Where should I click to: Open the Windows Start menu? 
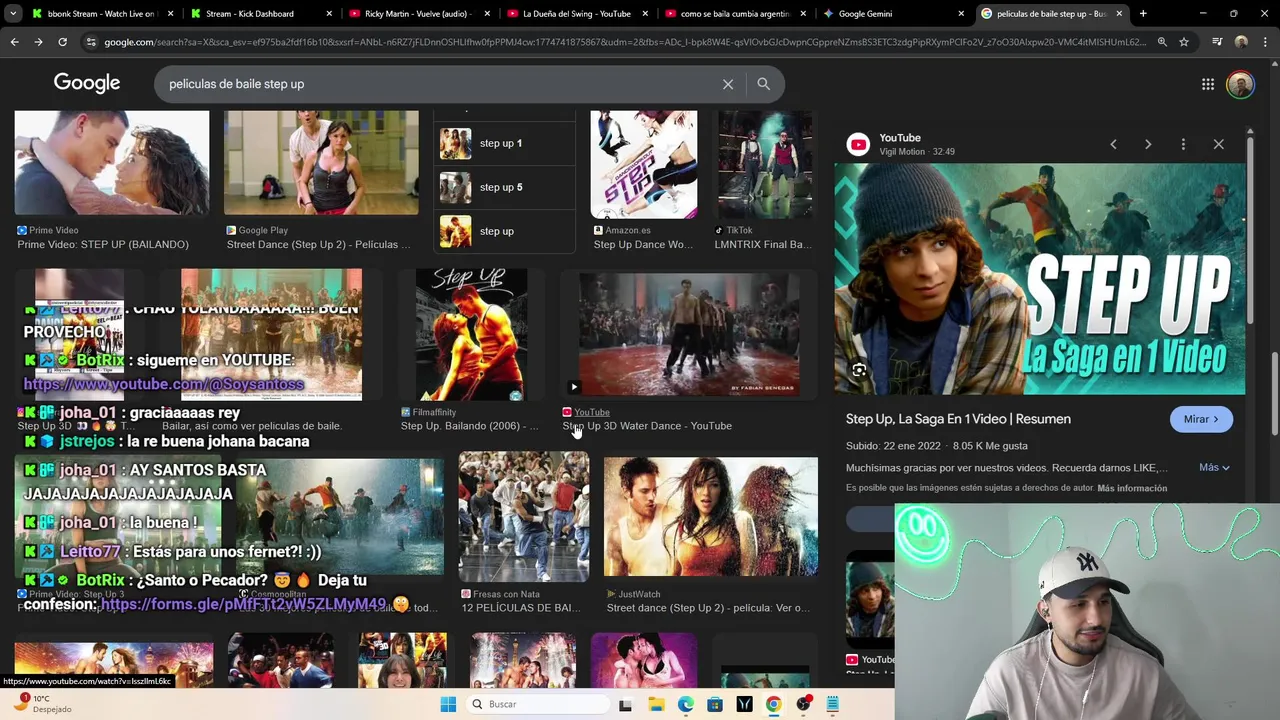[x=448, y=704]
